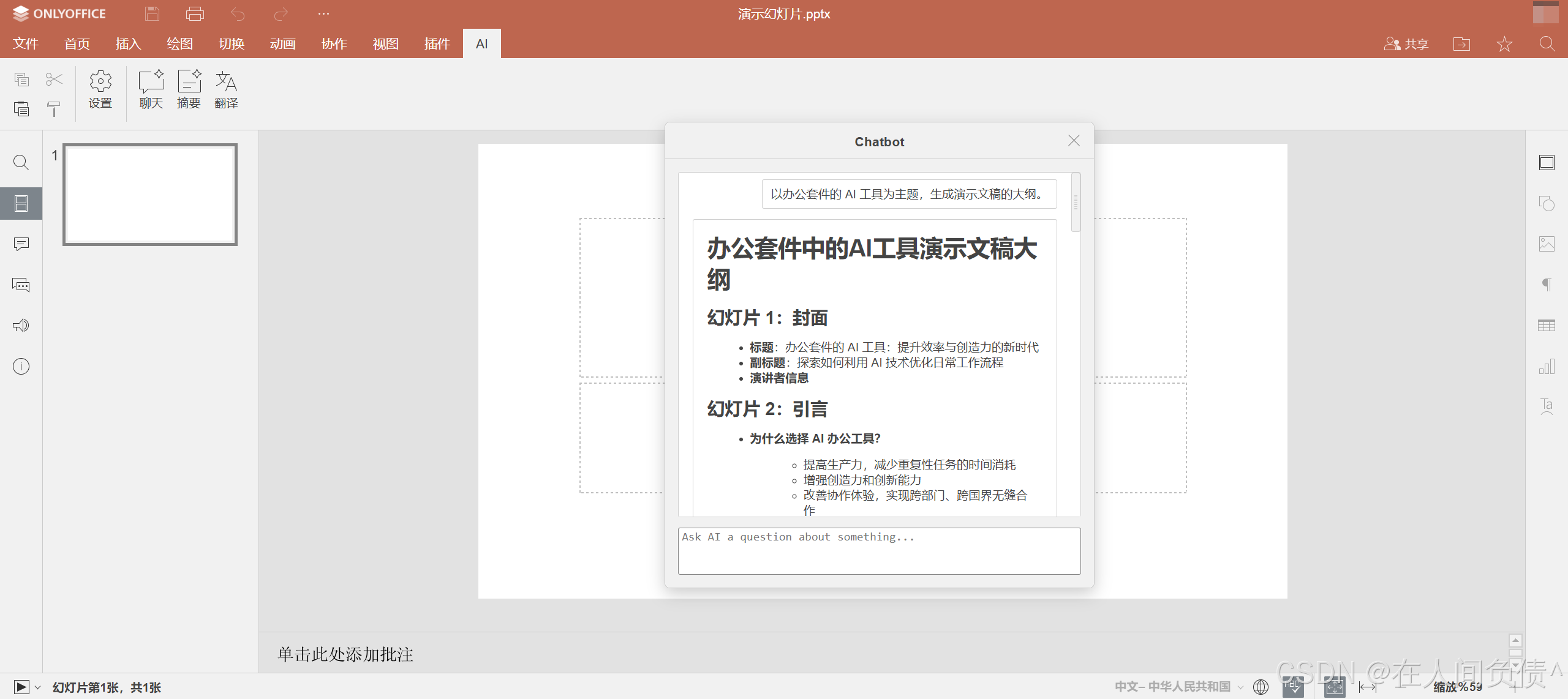Viewport: 1568px width, 699px height.
Task: Open Text Art settings panel icon
Action: [x=1548, y=406]
